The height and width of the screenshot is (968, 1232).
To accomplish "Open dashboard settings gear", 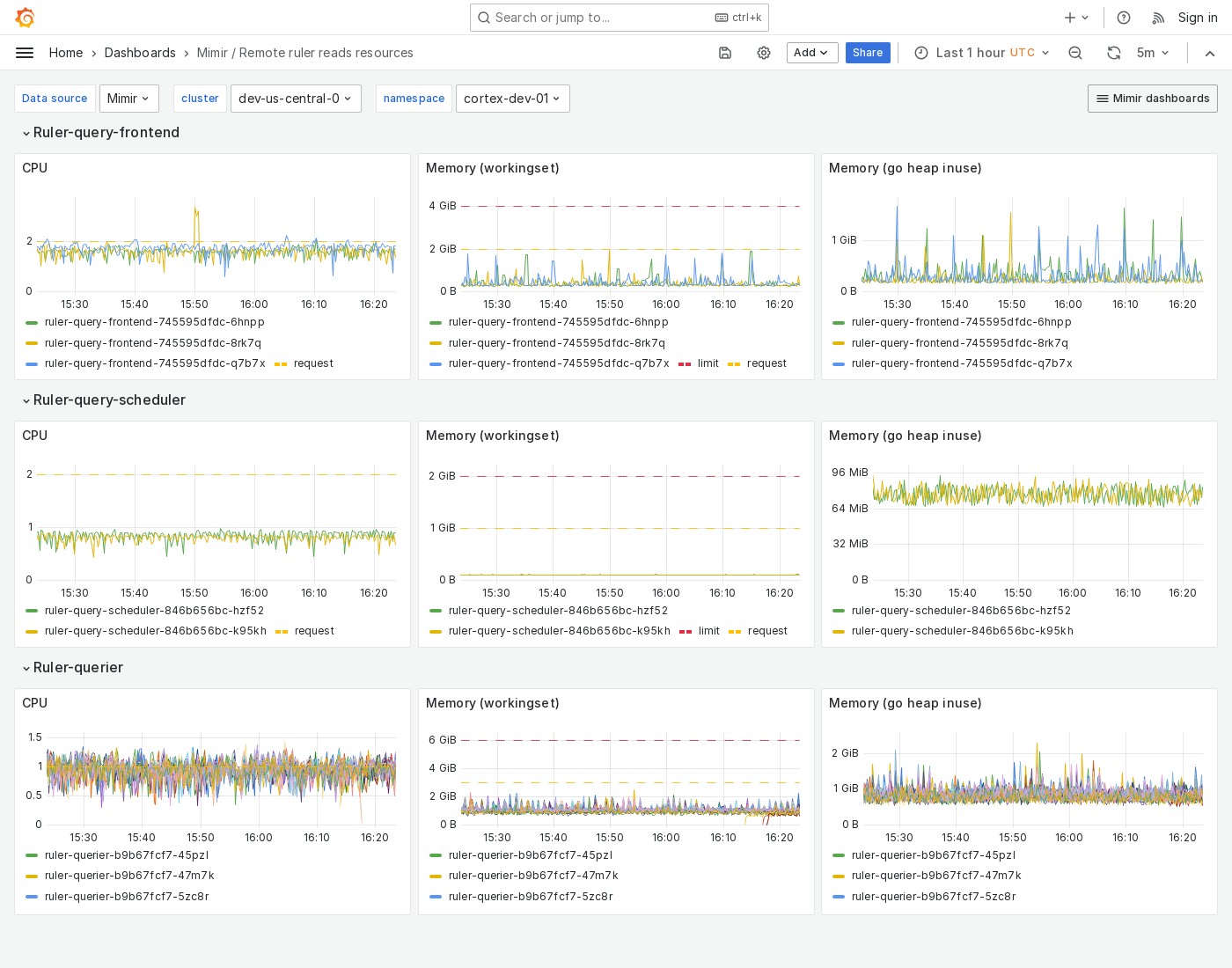I will click(763, 53).
